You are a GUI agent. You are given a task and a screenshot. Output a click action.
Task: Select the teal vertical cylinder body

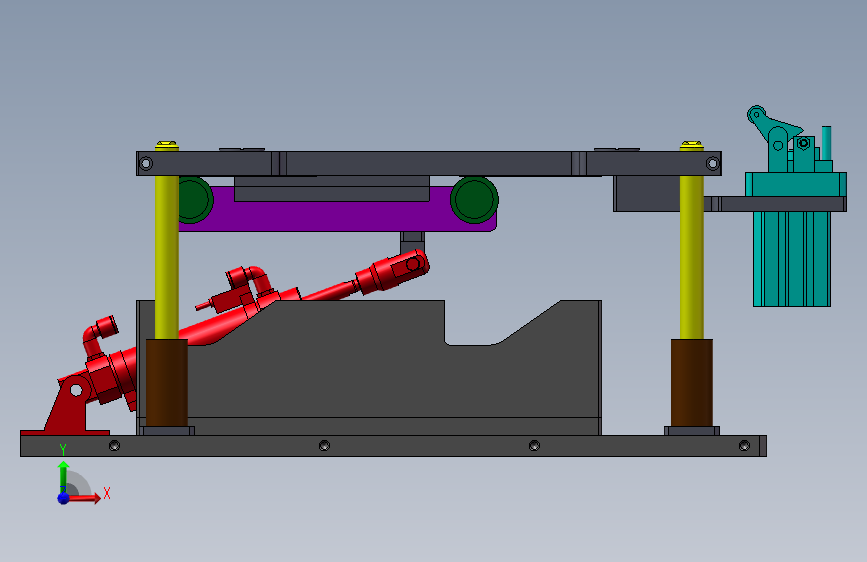tap(792, 259)
